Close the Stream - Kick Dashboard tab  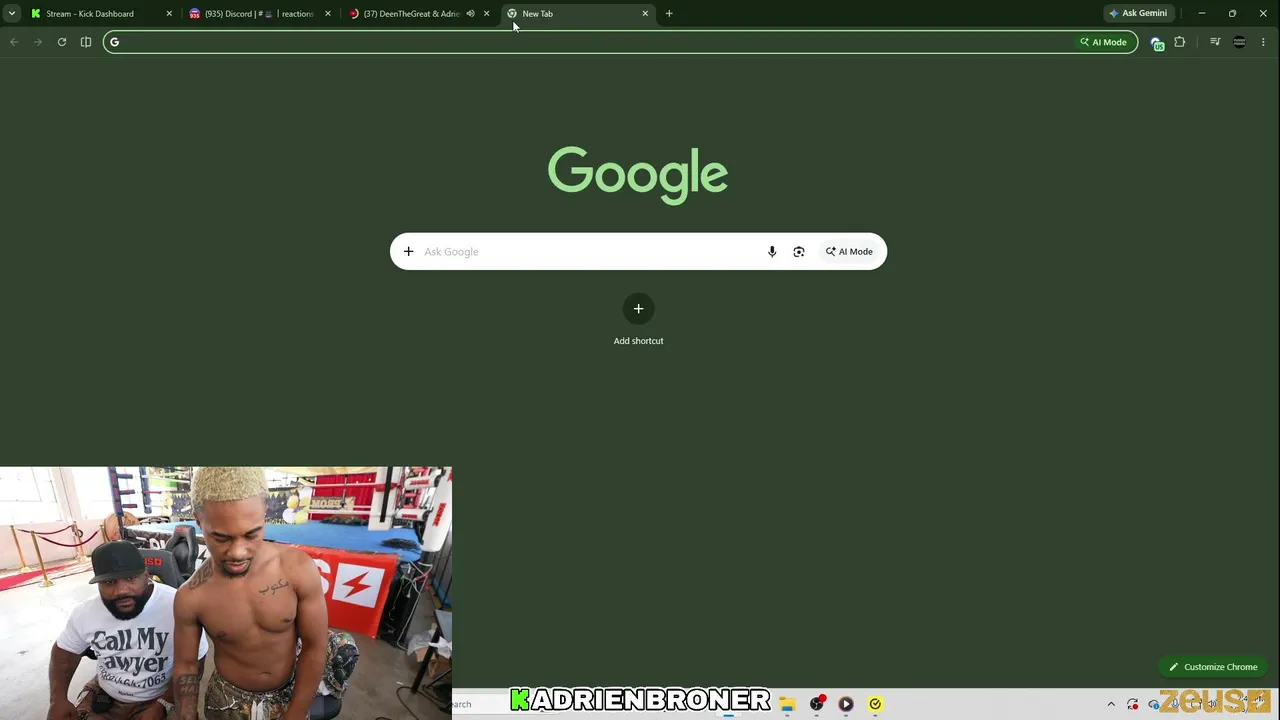click(x=169, y=14)
